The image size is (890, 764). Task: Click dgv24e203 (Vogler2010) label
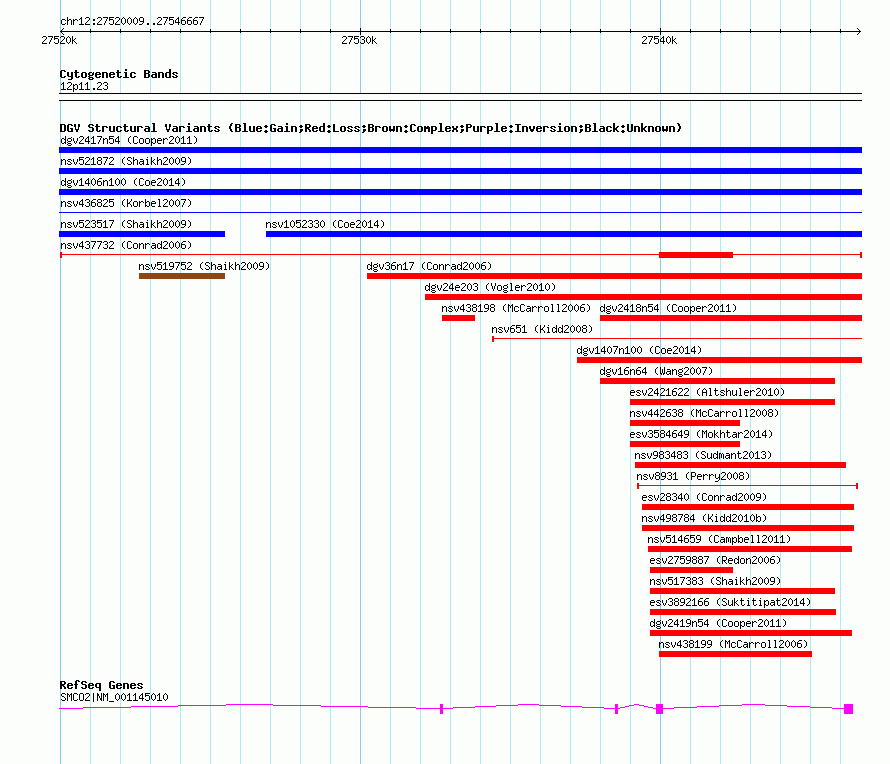coord(490,287)
